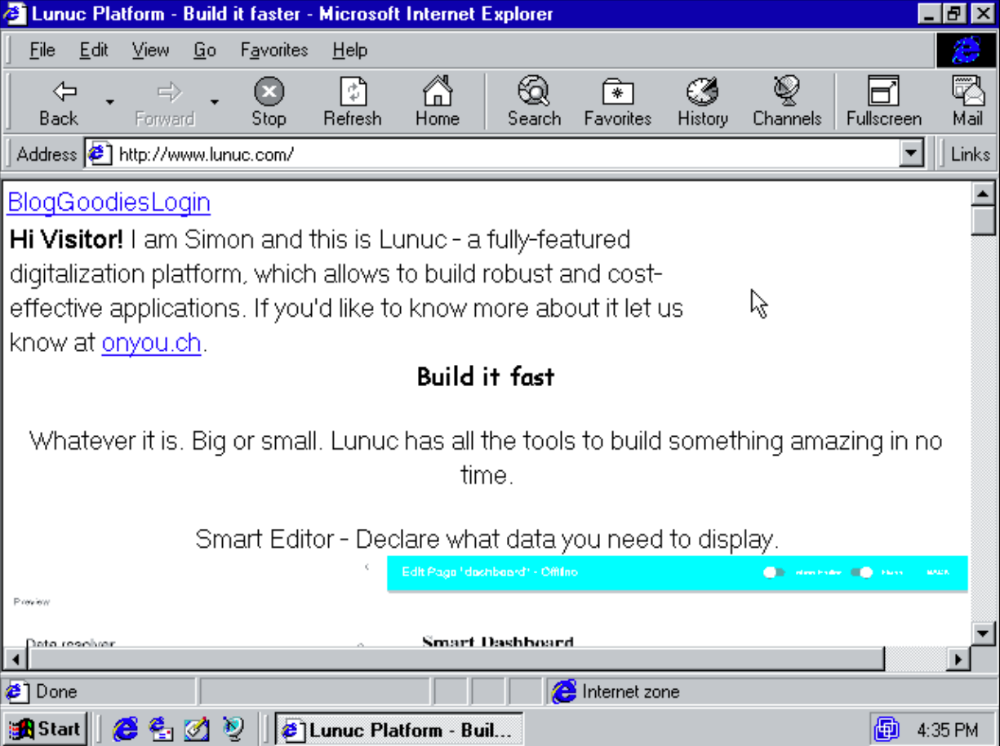
Task: Launch Outlook Express from quick launch
Action: [x=161, y=729]
